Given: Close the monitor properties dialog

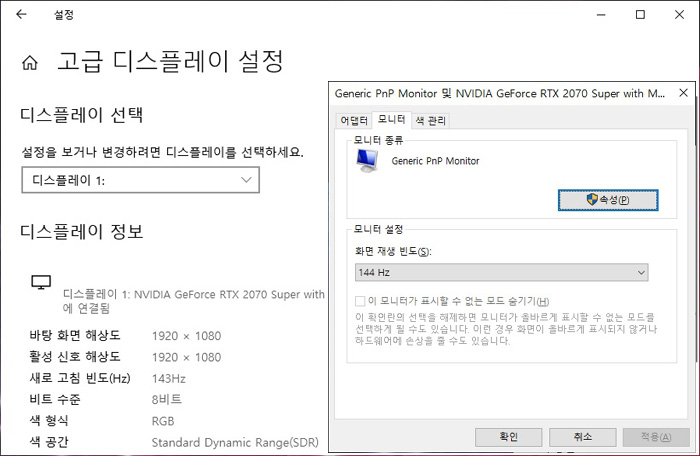Looking at the screenshot, I should pos(683,93).
